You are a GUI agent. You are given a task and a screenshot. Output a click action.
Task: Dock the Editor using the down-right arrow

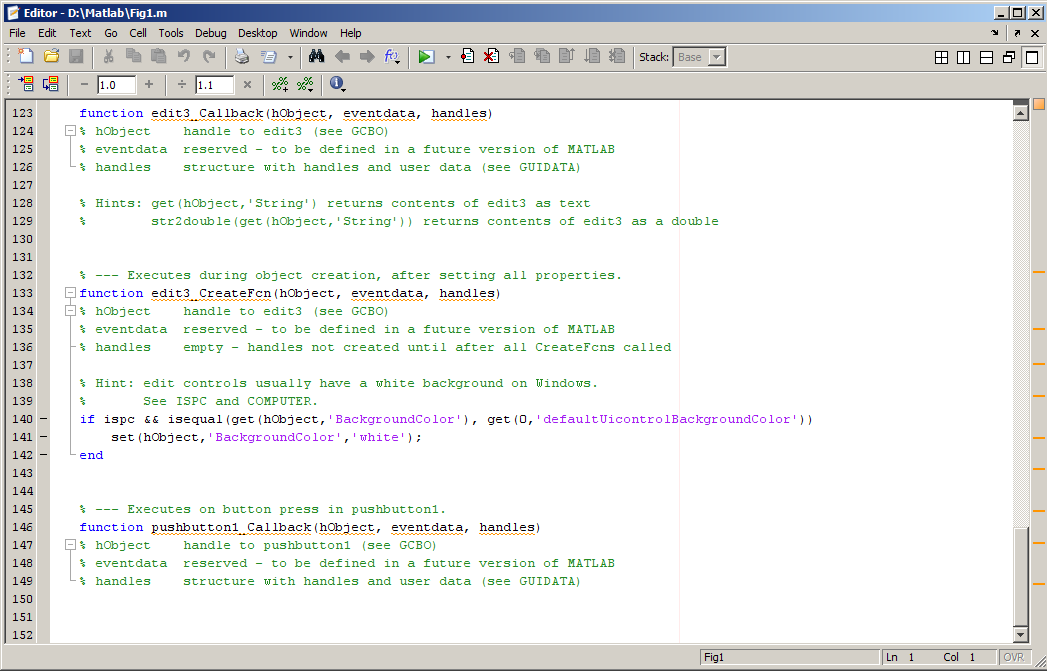point(996,33)
